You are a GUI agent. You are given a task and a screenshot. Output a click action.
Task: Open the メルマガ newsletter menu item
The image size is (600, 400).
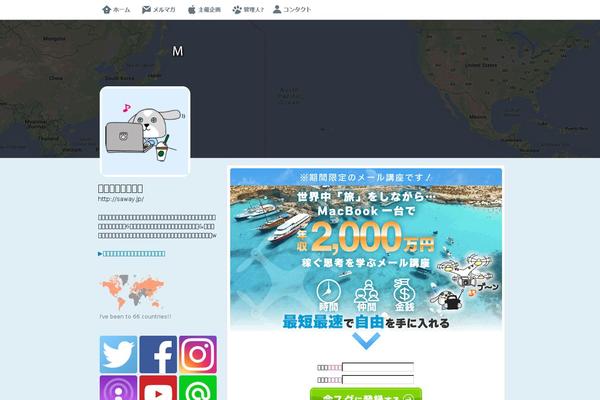158,10
